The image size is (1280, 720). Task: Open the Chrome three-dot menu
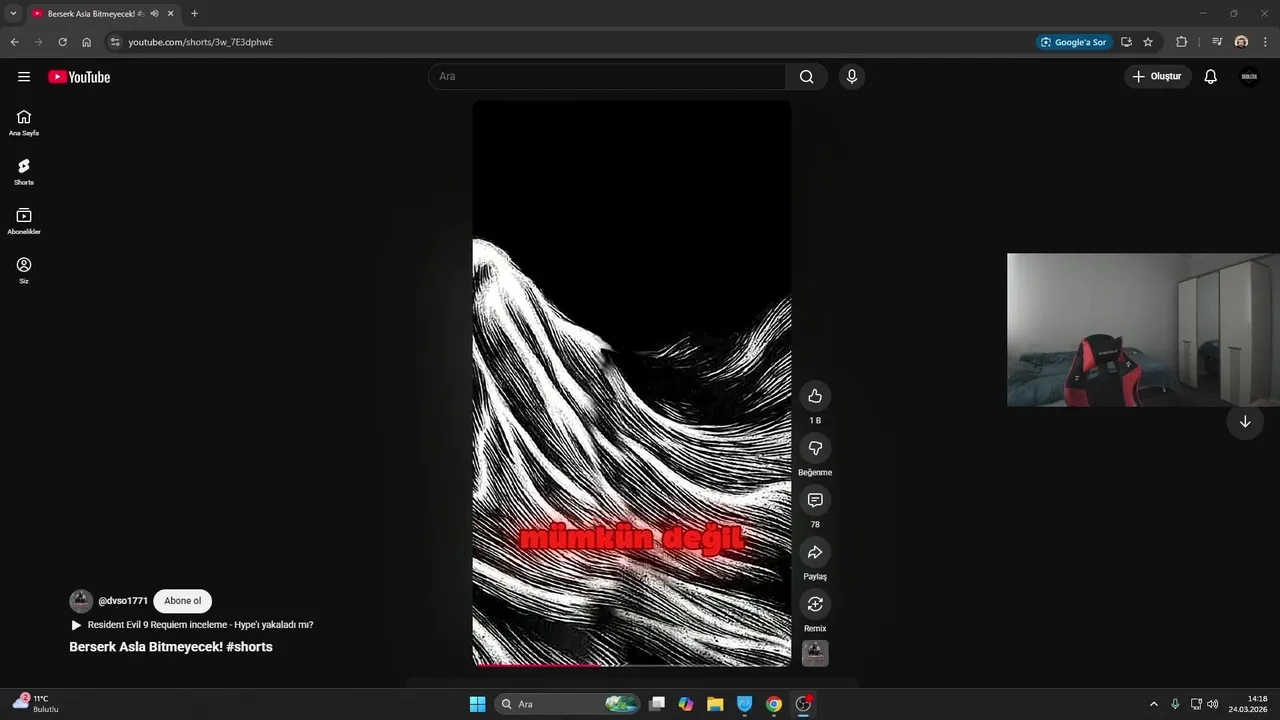(1266, 42)
